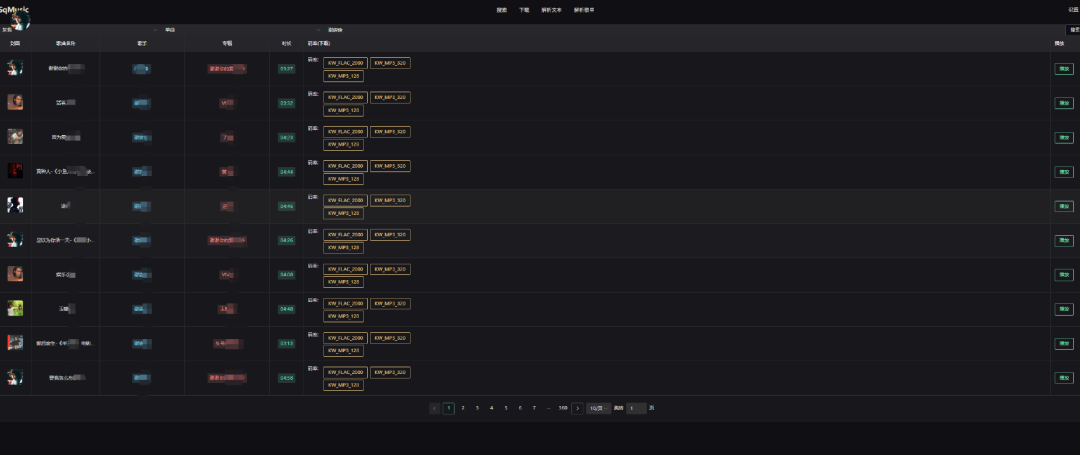Download KW_MP3_320 for the second song
Viewport: 1080px width, 455px height.
coord(390,97)
